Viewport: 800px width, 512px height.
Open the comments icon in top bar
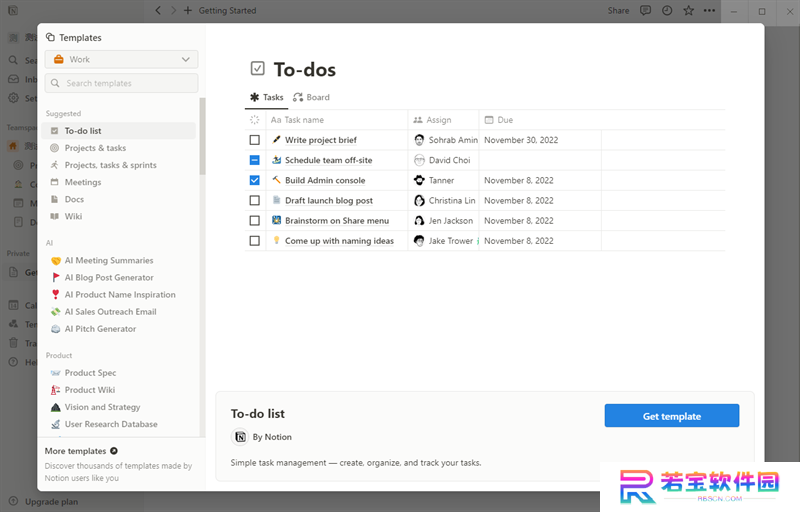point(645,10)
